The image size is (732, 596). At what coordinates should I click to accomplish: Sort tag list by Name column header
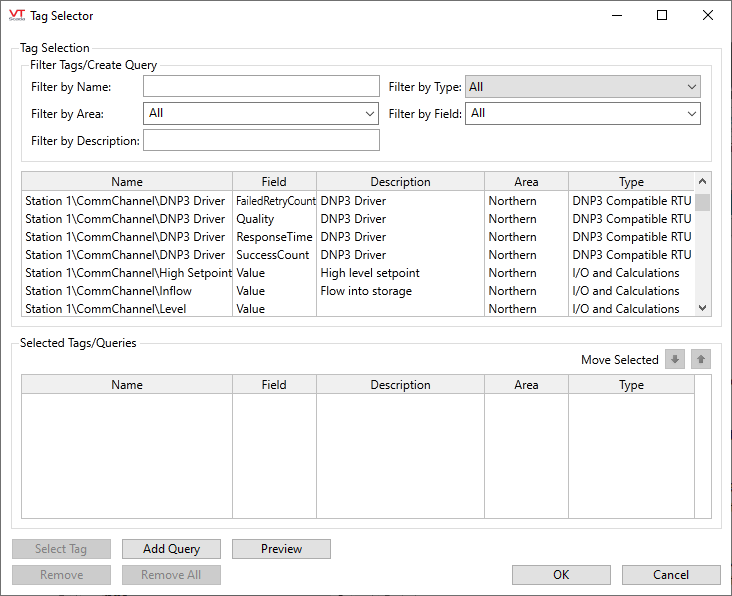[x=127, y=182]
